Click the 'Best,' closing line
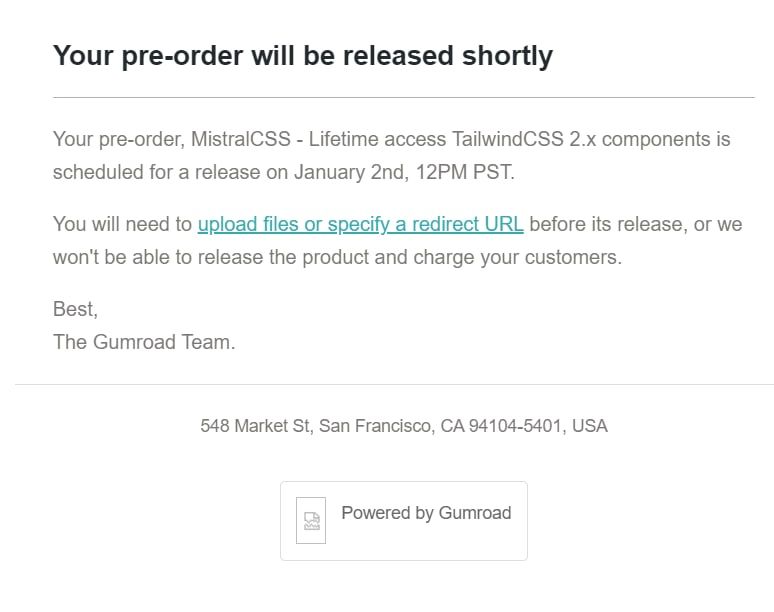 (x=76, y=309)
